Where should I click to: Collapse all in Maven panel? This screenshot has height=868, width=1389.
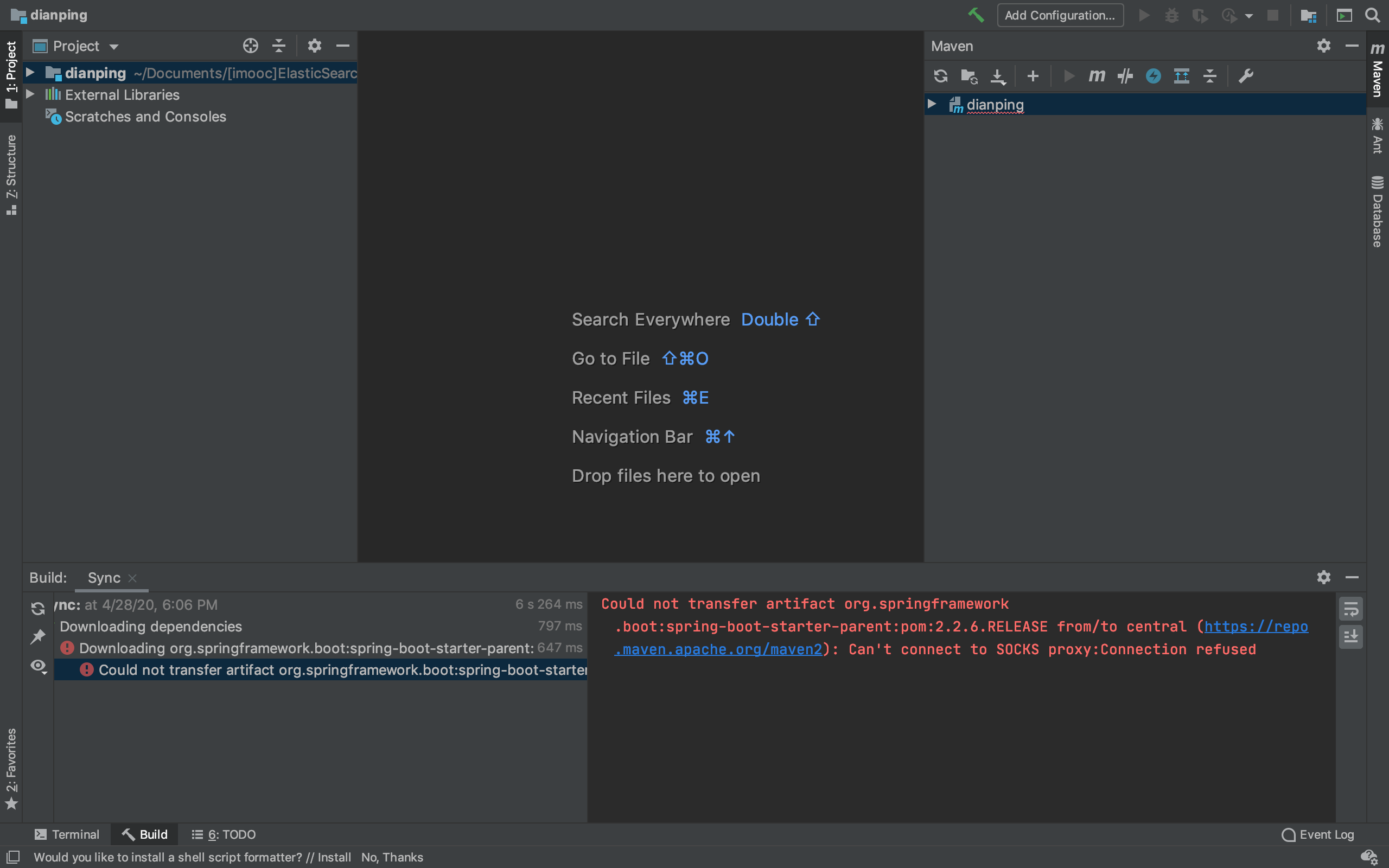1210,76
